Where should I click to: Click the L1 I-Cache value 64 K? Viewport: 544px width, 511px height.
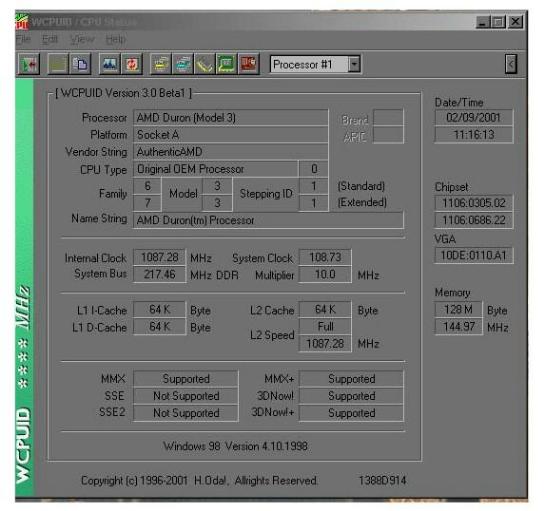[160, 309]
